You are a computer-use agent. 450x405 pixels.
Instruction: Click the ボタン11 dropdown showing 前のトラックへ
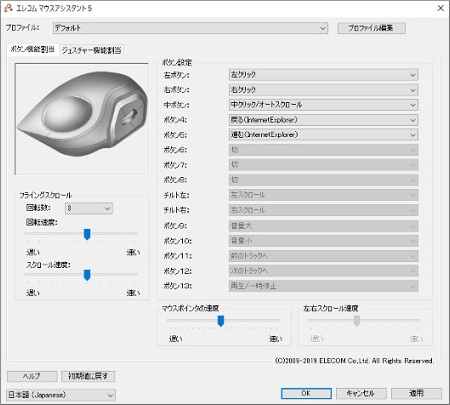323,256
